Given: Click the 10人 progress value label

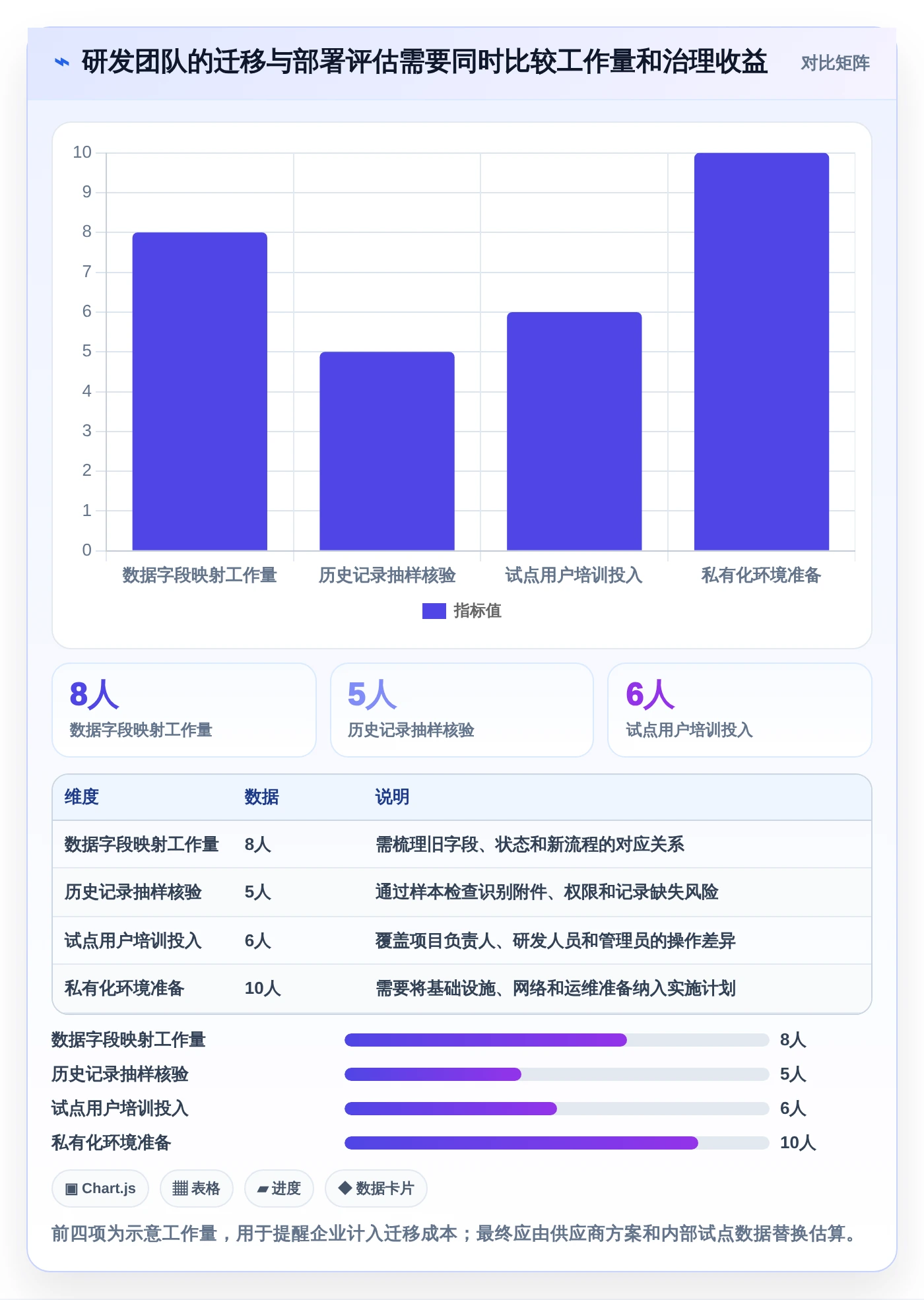Looking at the screenshot, I should point(798,1143).
